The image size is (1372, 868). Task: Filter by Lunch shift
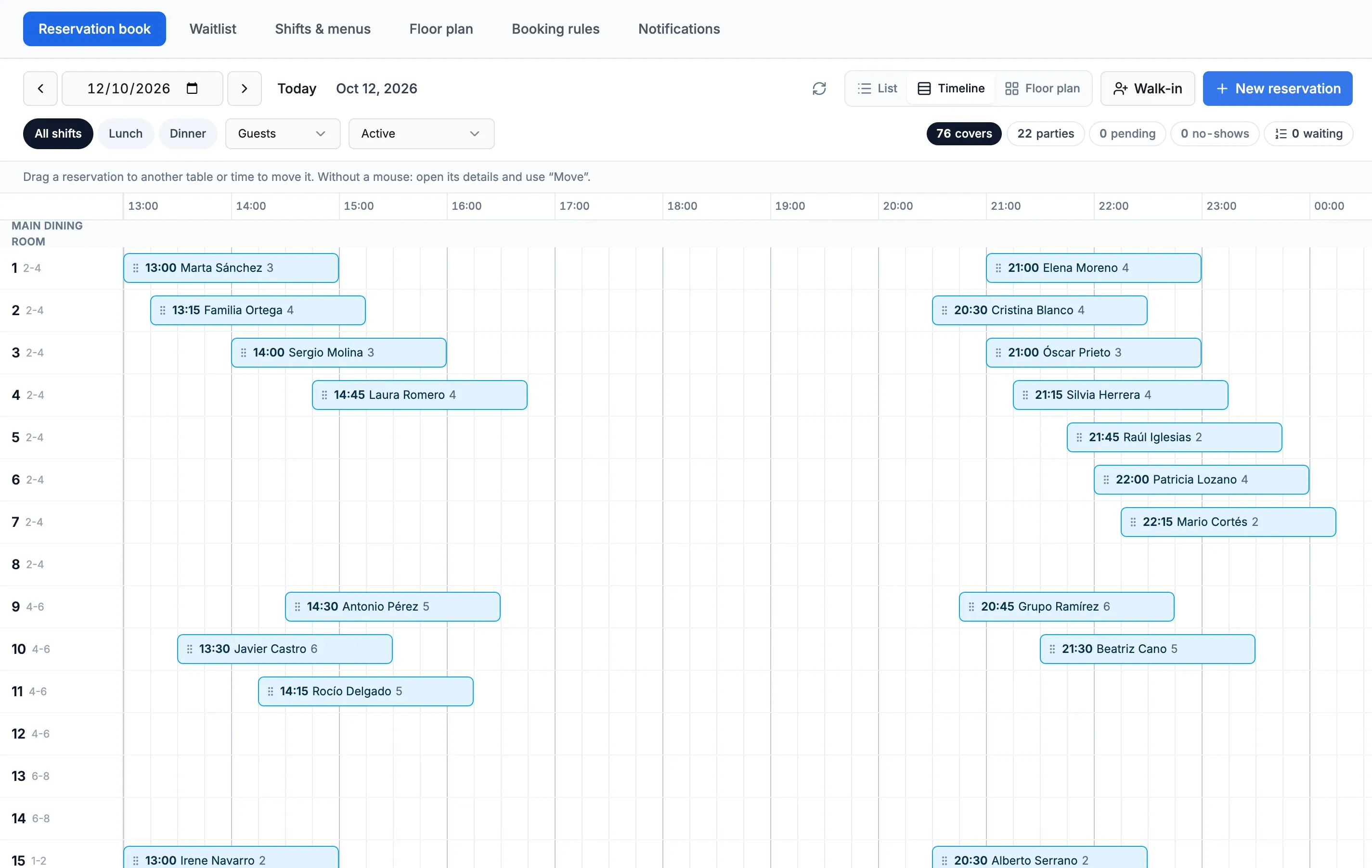(x=125, y=133)
